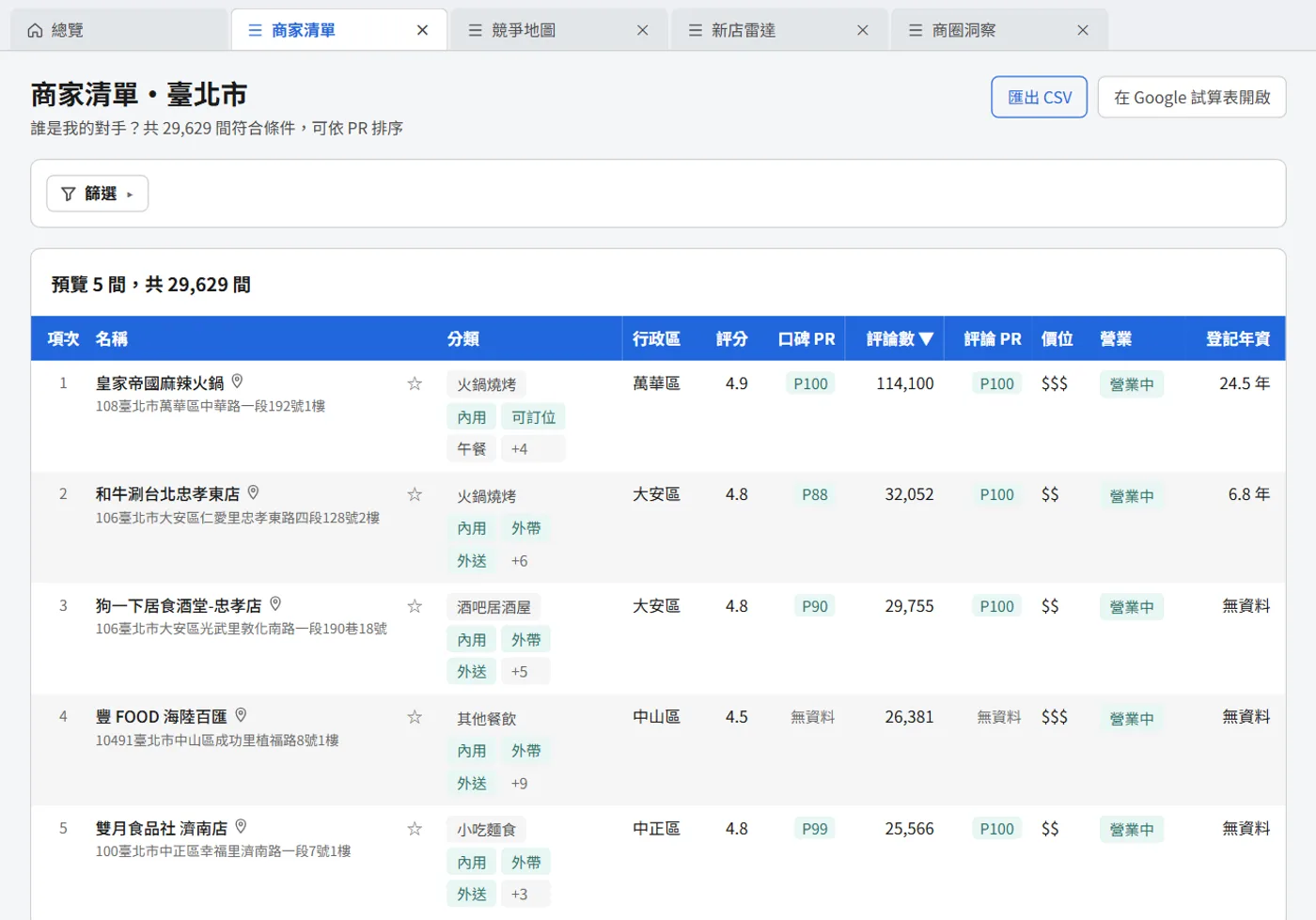Open map pin for 皇家帝國麻辣火鍋
The height and width of the screenshot is (920, 1316).
point(237,382)
